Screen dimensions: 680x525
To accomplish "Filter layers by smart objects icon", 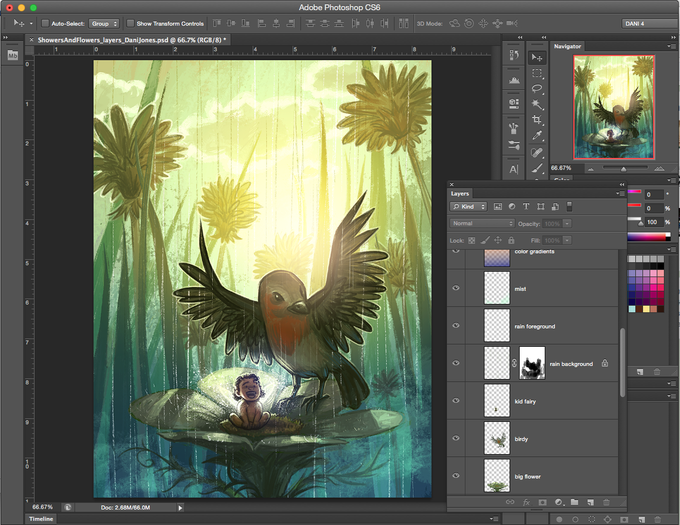I will [x=555, y=207].
